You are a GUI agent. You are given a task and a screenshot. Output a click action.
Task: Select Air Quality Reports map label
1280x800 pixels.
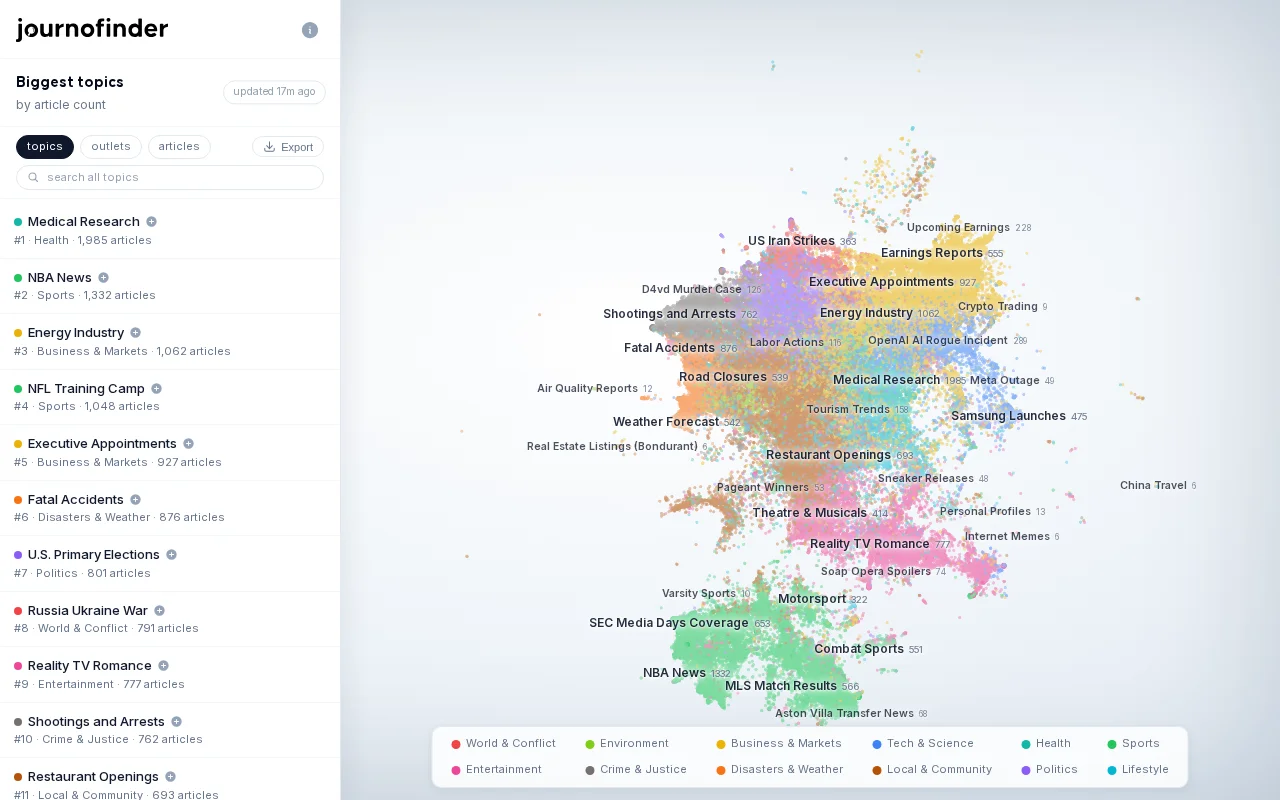587,388
